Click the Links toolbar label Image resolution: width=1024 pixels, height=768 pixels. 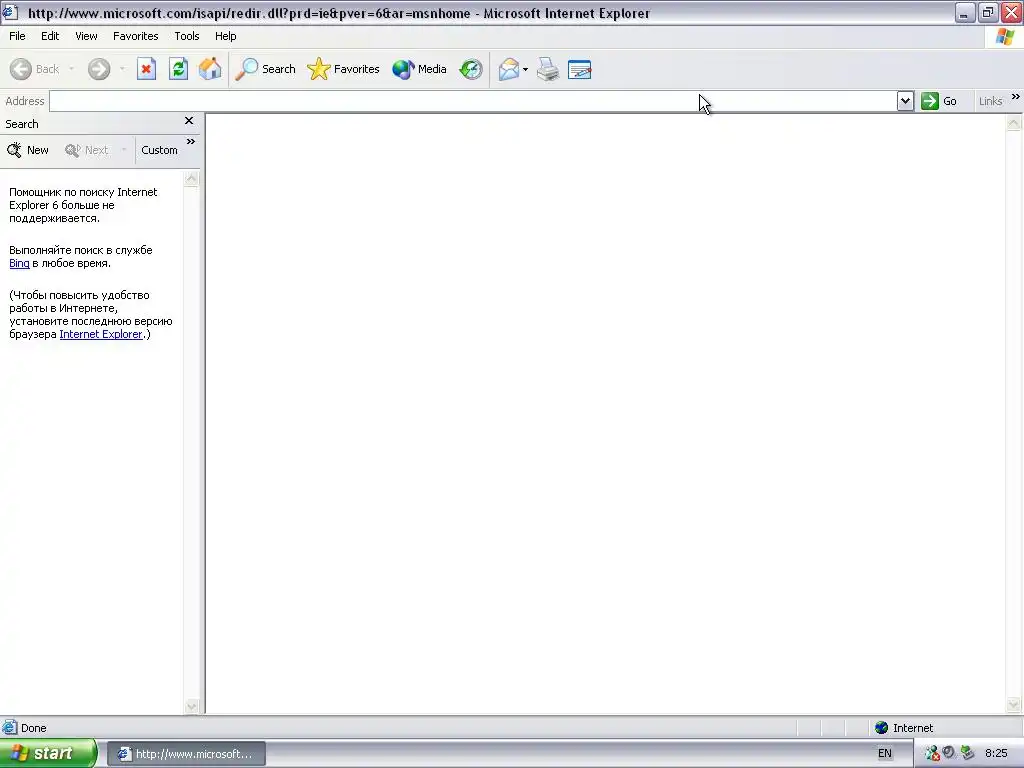tap(990, 101)
